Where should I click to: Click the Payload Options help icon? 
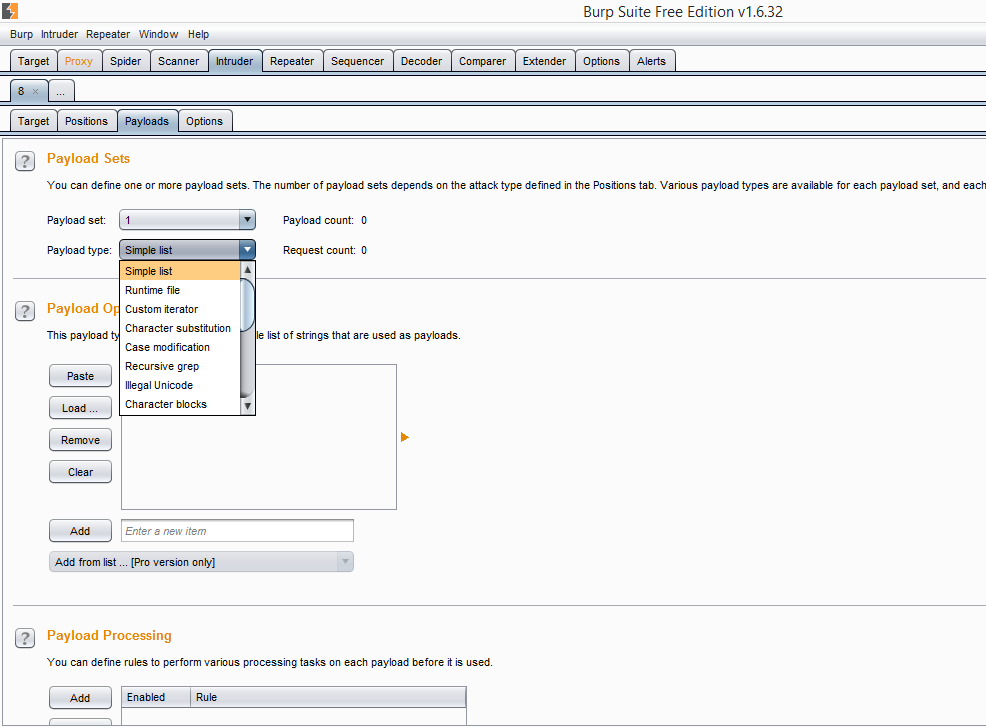tap(25, 311)
